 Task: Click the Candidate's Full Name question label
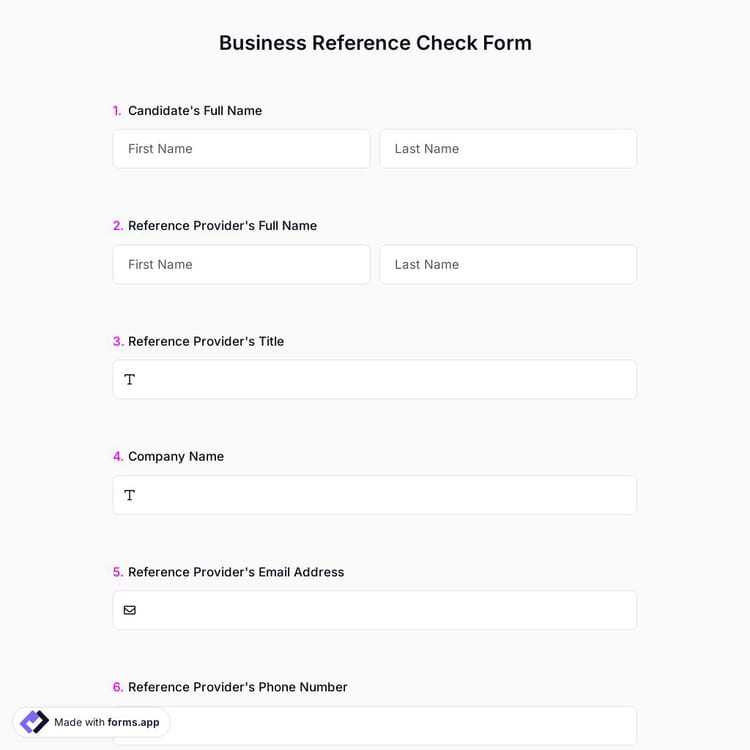[x=195, y=111]
